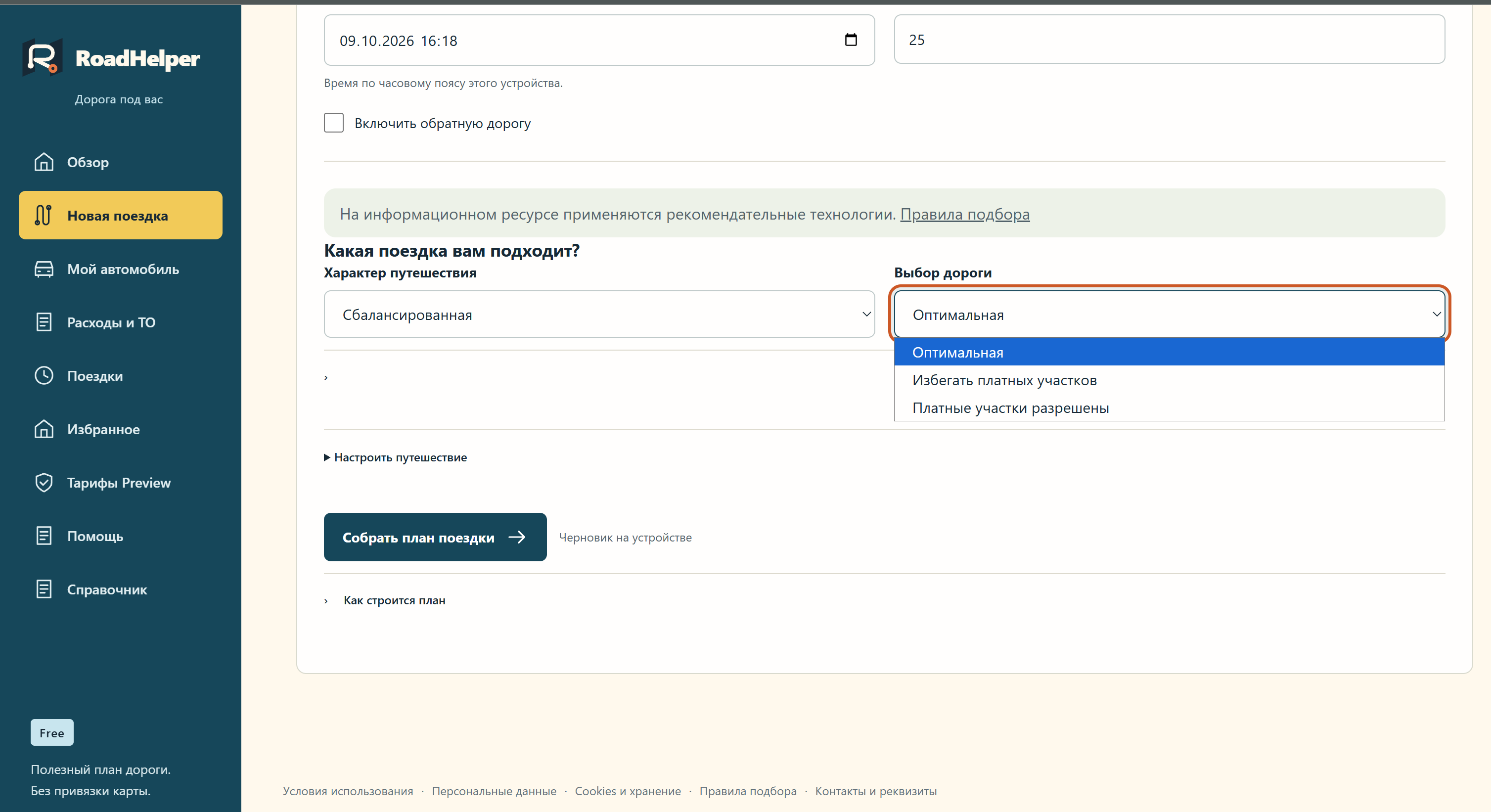Open Тарифы Preview menu item
The width and height of the screenshot is (1491, 812).
click(120, 483)
